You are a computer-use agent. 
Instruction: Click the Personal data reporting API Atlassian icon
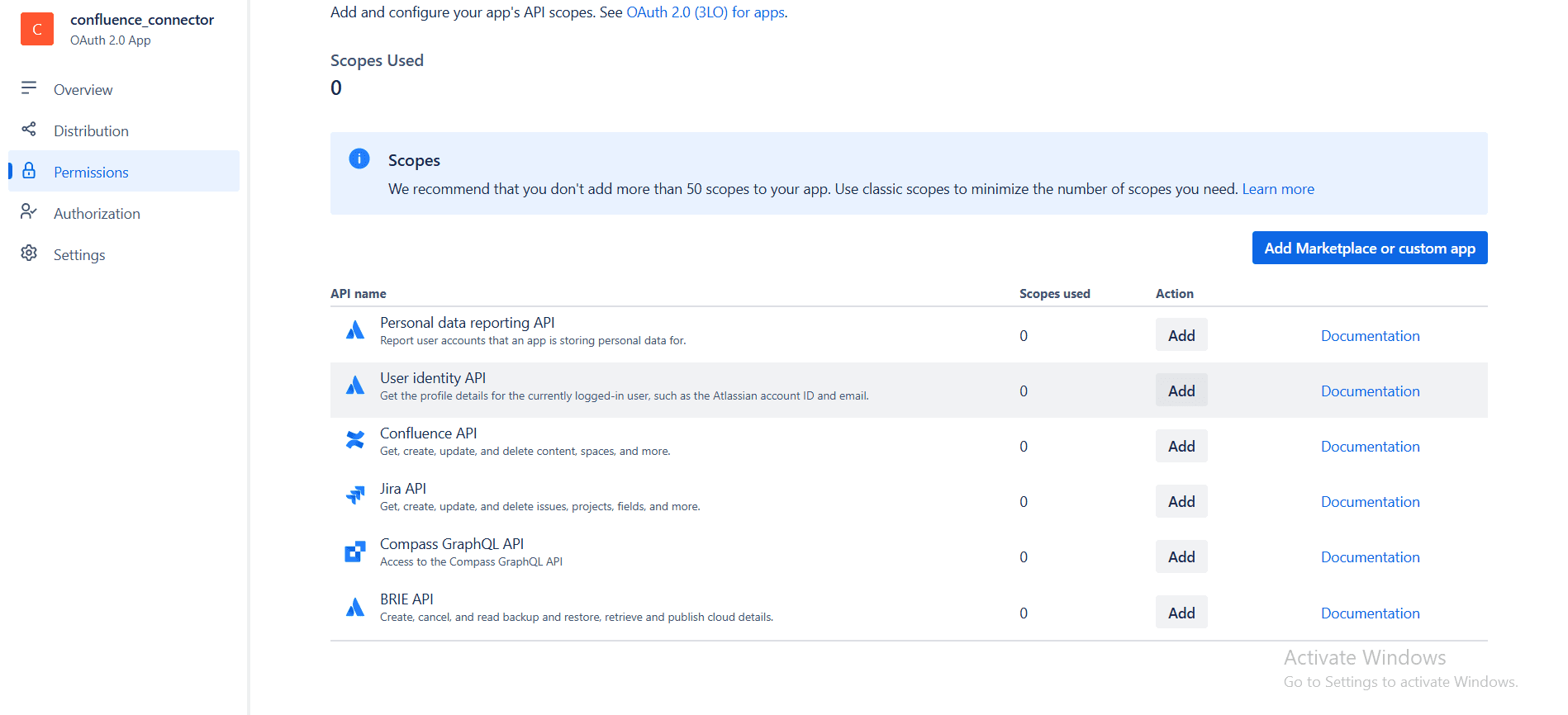click(x=355, y=330)
